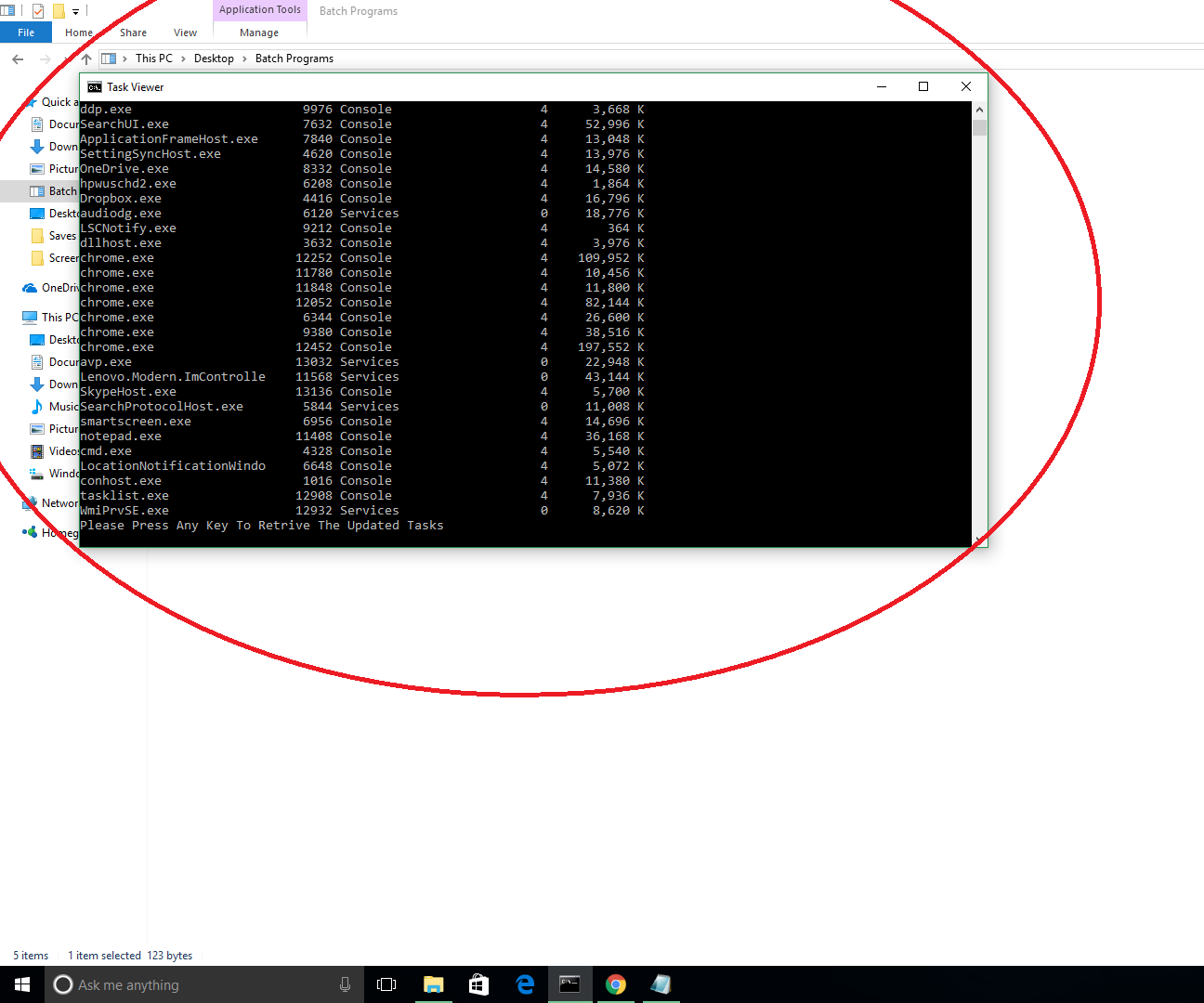Open Microsoft Edge from the taskbar
Viewport: 1204px width, 1003px height.
pyautogui.click(x=524, y=984)
